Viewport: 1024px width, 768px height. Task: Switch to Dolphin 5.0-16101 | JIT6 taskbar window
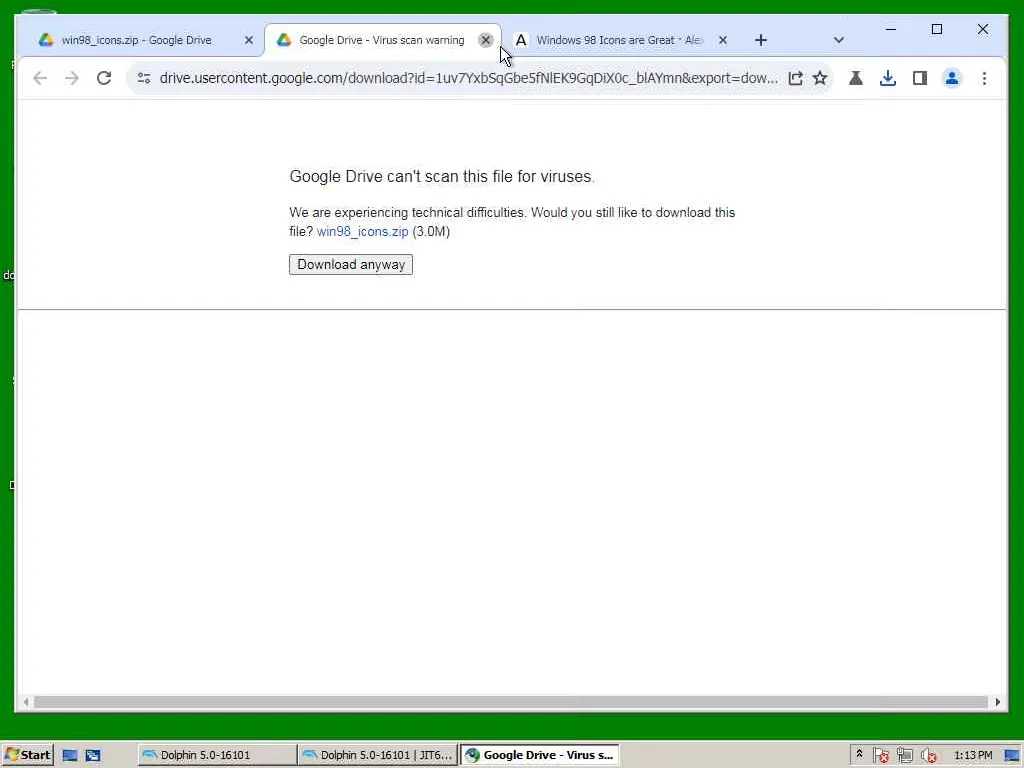[x=377, y=755]
